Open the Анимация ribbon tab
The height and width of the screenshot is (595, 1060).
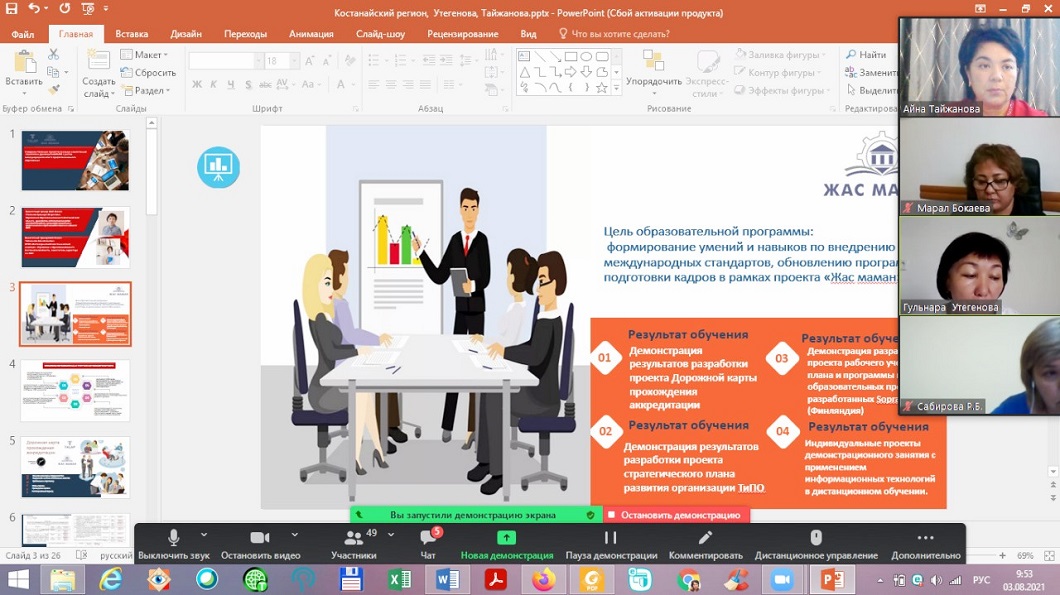pyautogui.click(x=311, y=33)
